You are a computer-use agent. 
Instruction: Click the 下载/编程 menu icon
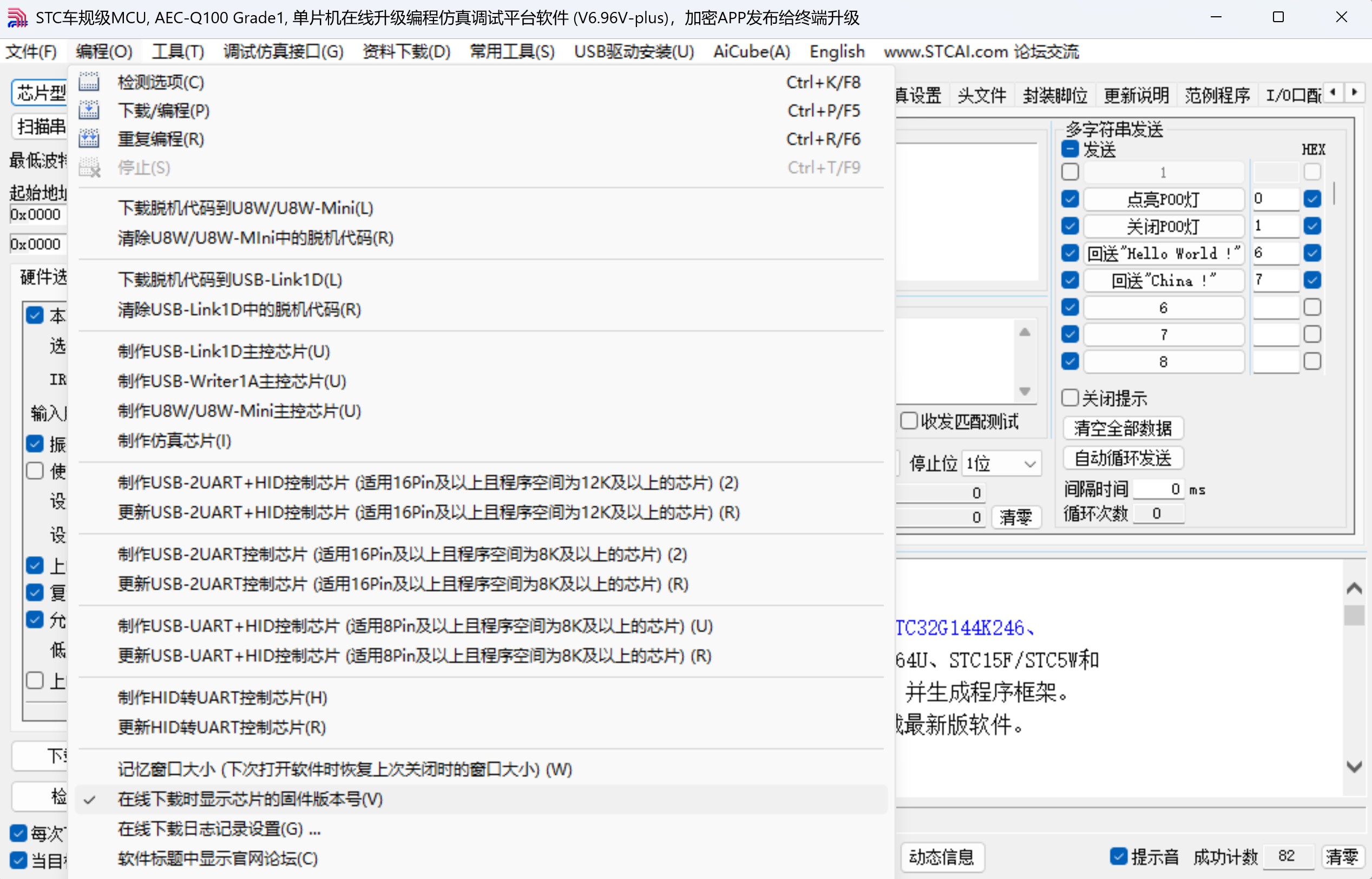[89, 110]
